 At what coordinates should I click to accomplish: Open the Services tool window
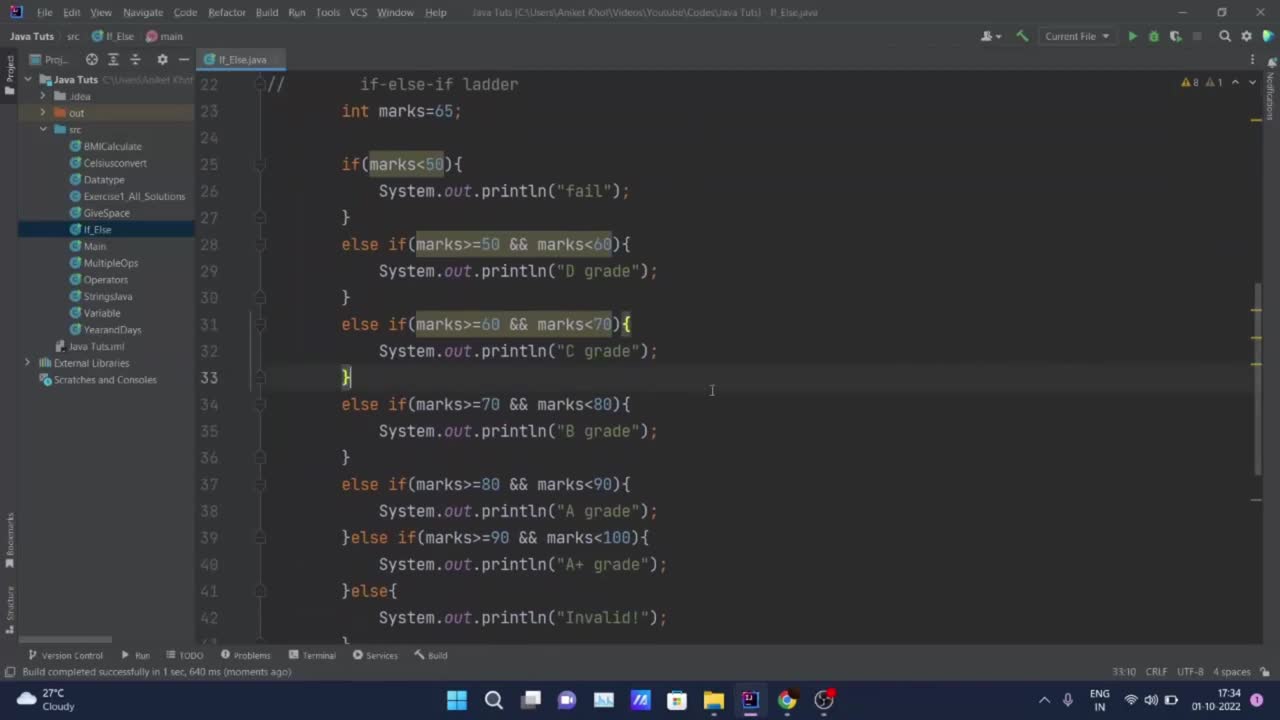pyautogui.click(x=375, y=655)
